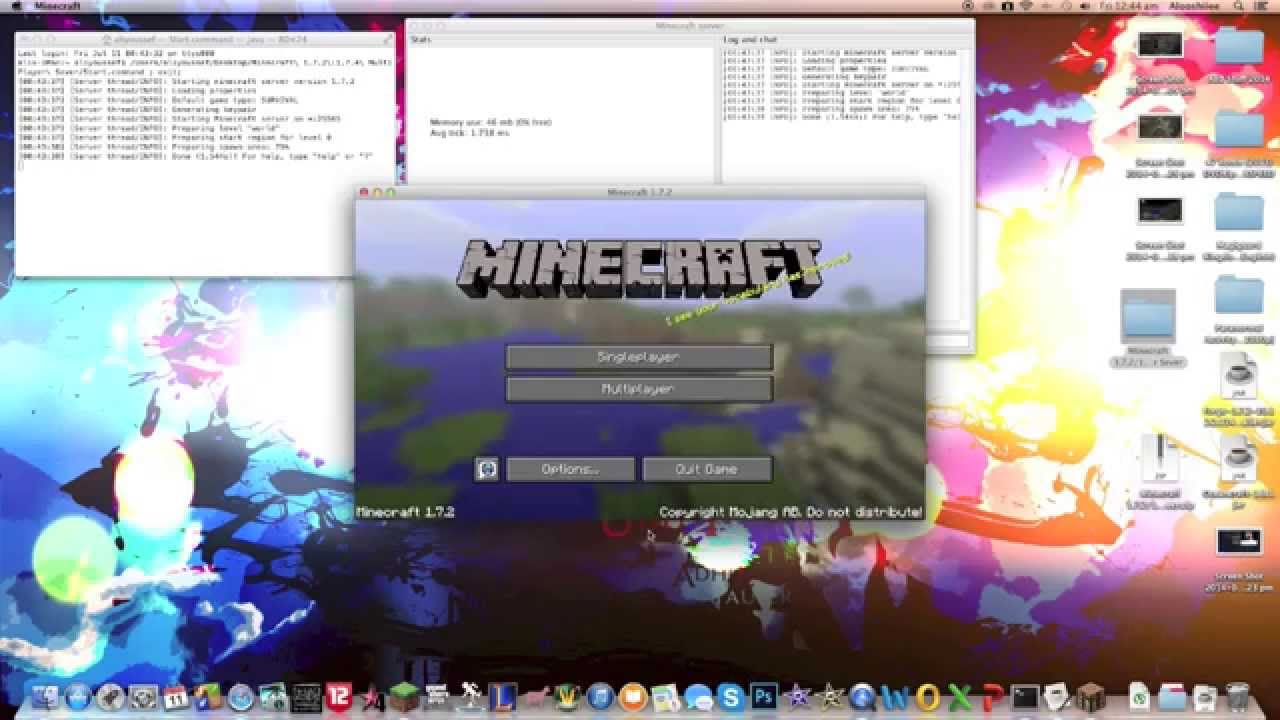Click the Minecraft server window title bar

pos(689,25)
